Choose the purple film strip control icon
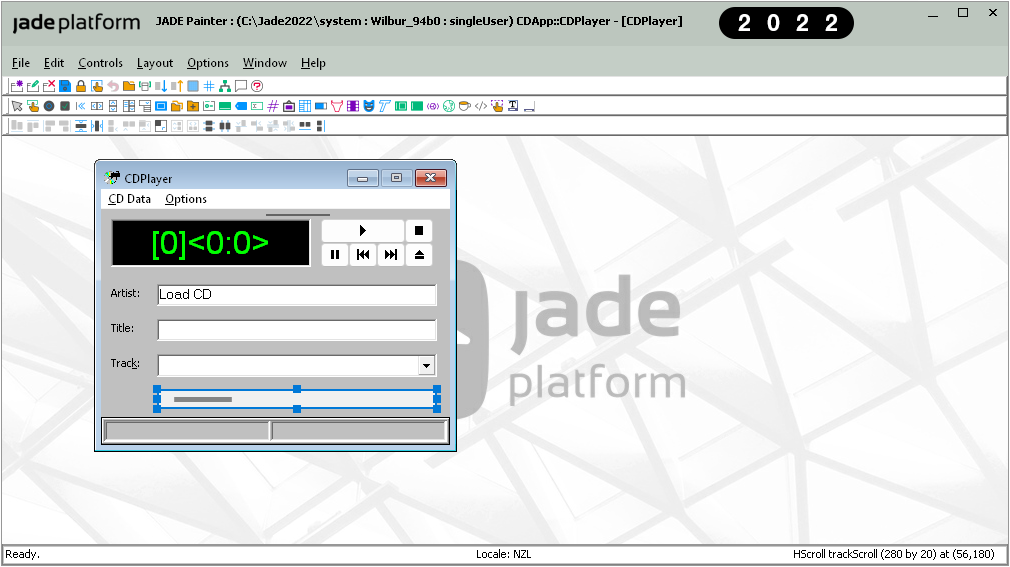The height and width of the screenshot is (567, 1010). (353, 106)
